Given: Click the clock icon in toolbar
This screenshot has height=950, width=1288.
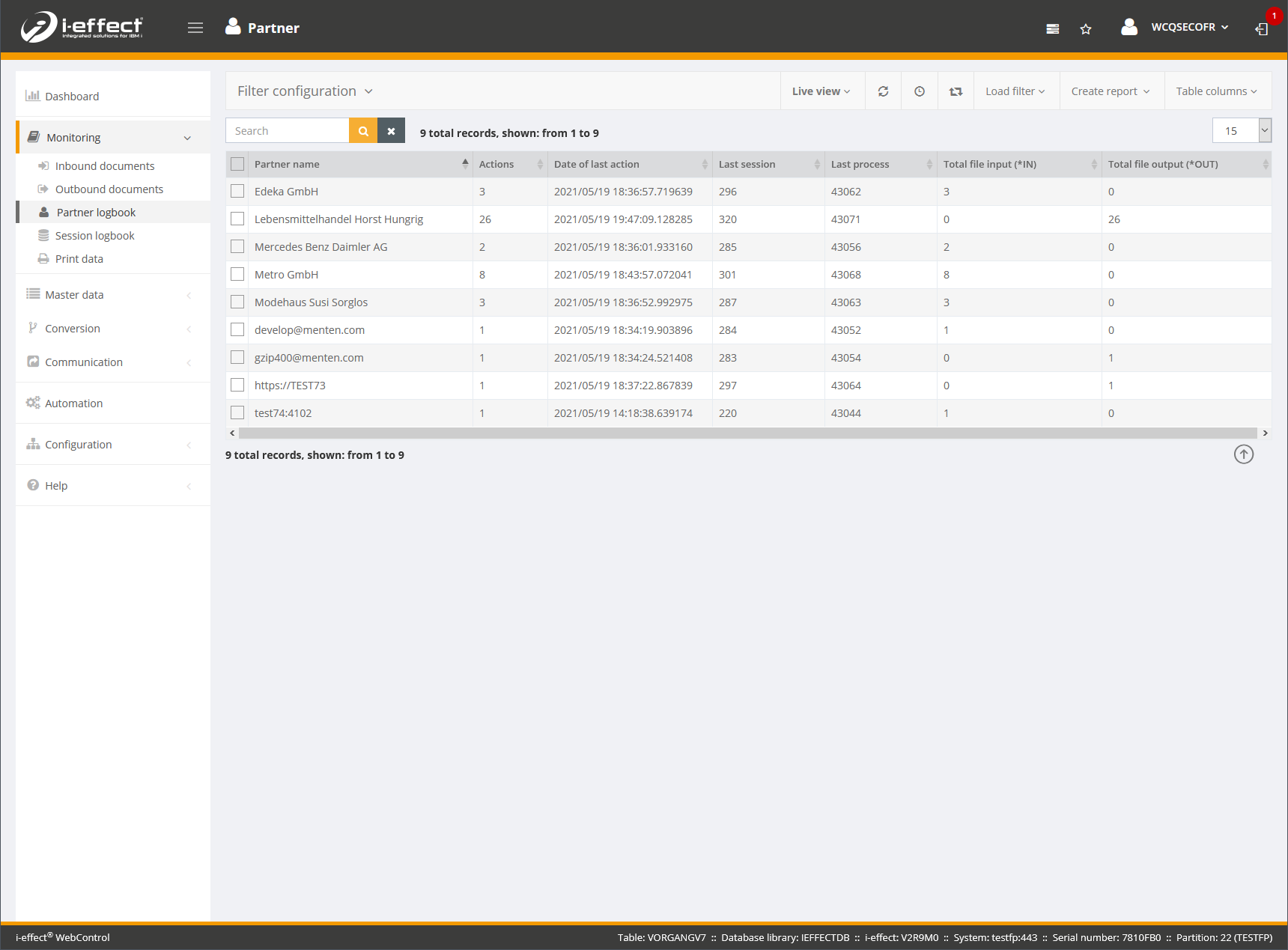Looking at the screenshot, I should coord(919,91).
